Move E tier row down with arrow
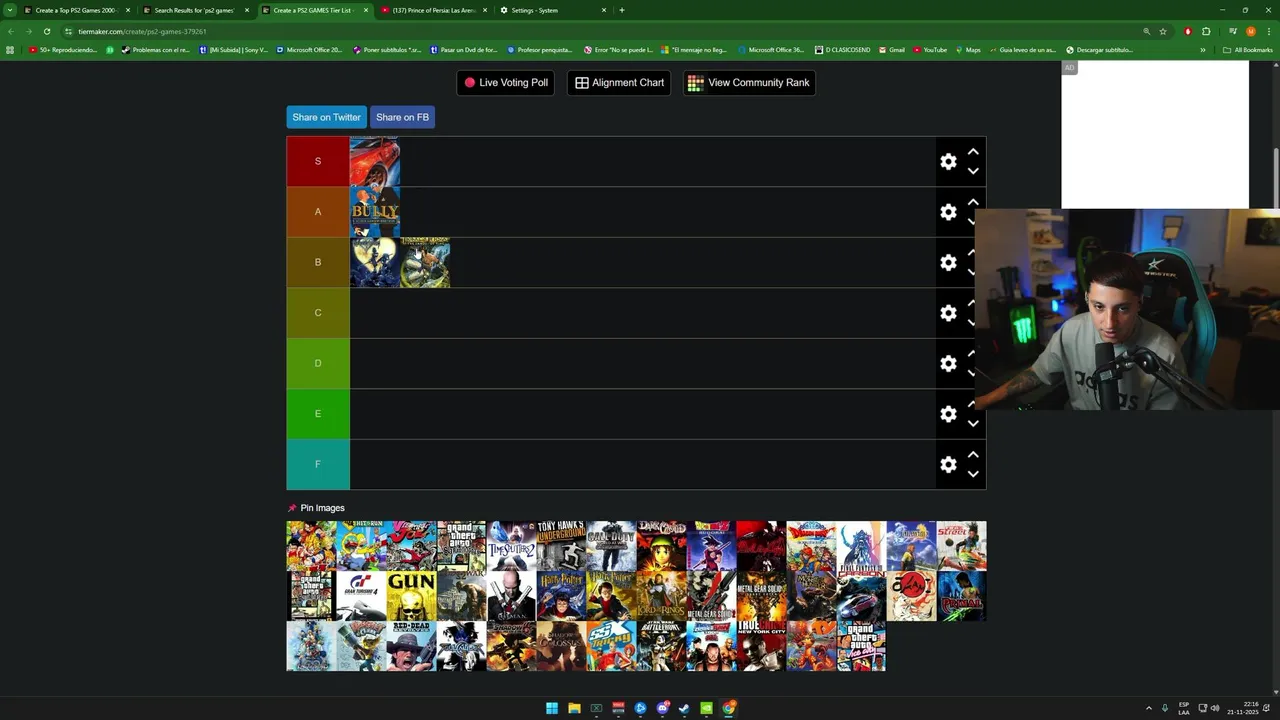 tap(973, 424)
